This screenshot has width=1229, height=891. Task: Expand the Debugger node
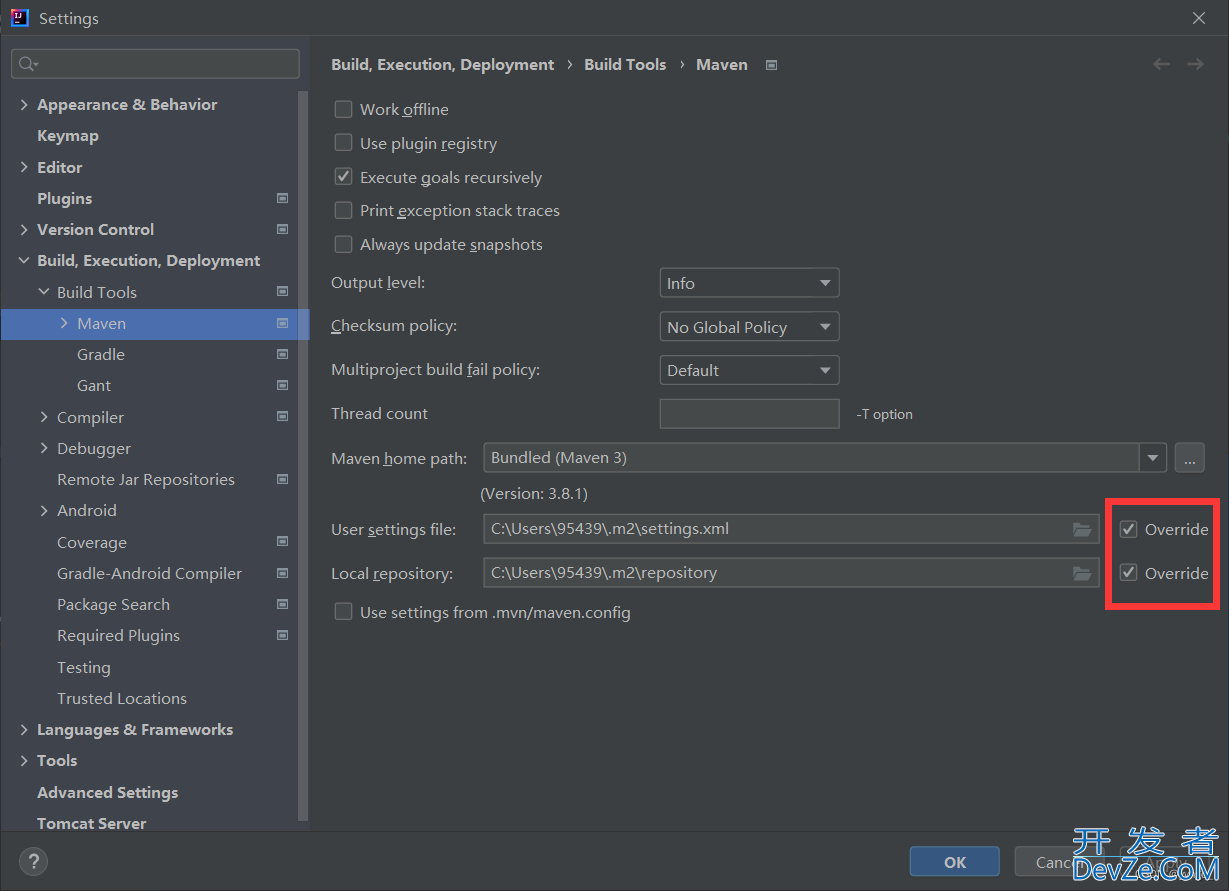(x=44, y=448)
